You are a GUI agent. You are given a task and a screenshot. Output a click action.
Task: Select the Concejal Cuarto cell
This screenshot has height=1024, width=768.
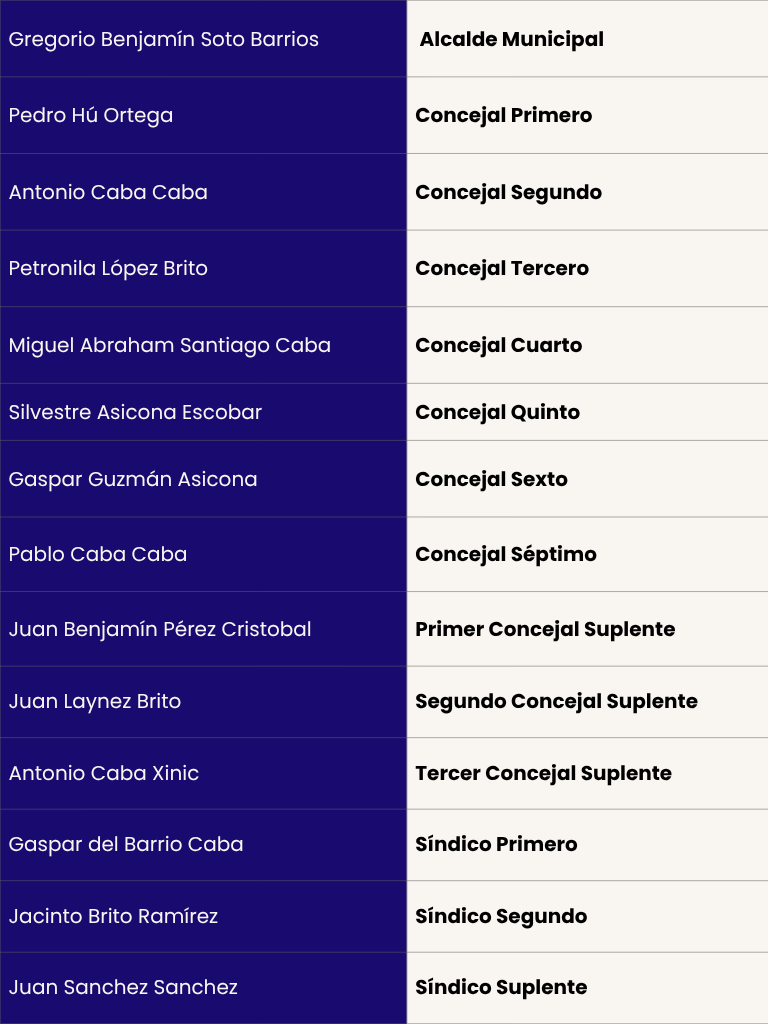[x=499, y=346]
